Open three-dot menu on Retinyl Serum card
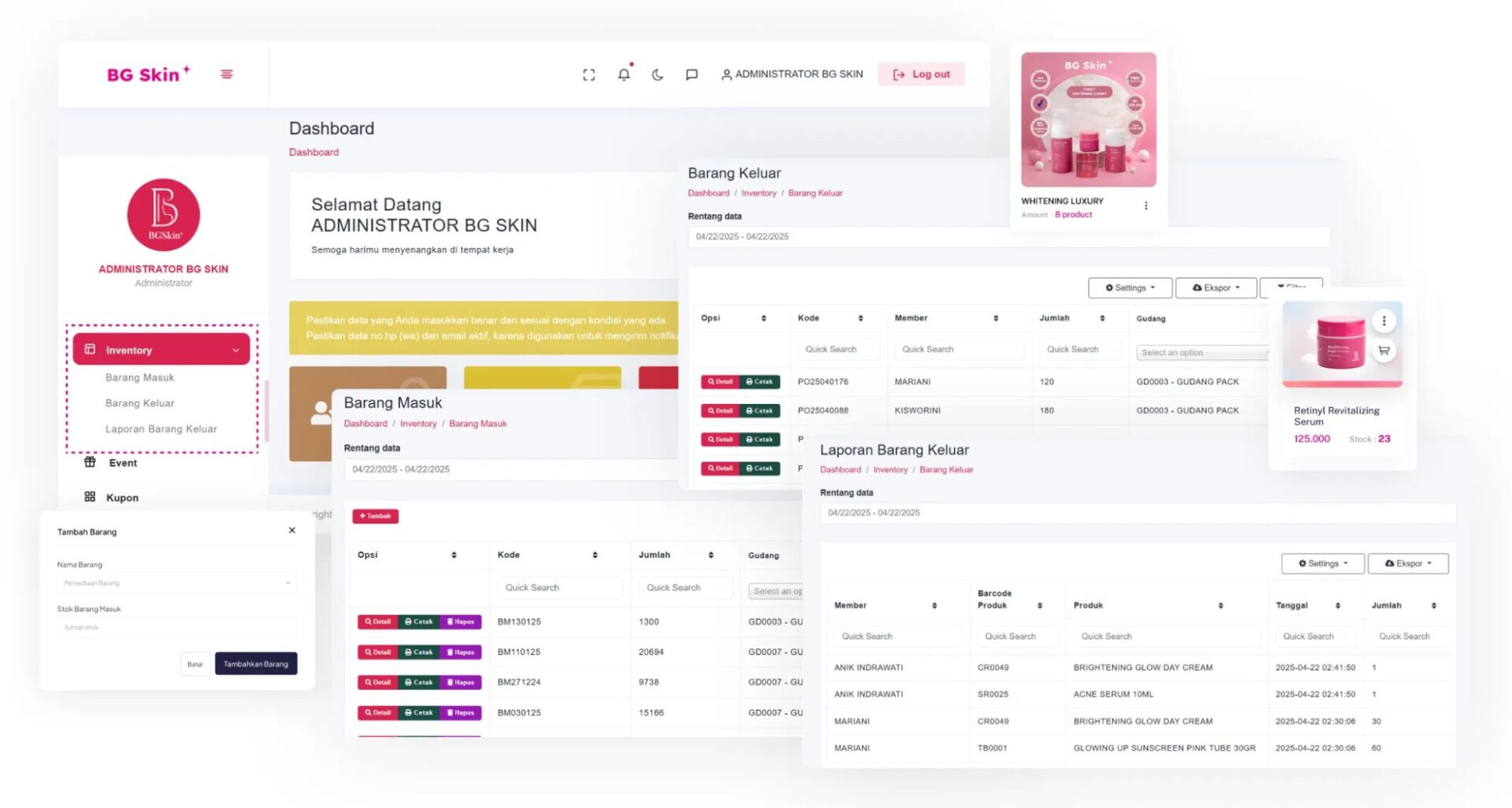 click(x=1384, y=321)
